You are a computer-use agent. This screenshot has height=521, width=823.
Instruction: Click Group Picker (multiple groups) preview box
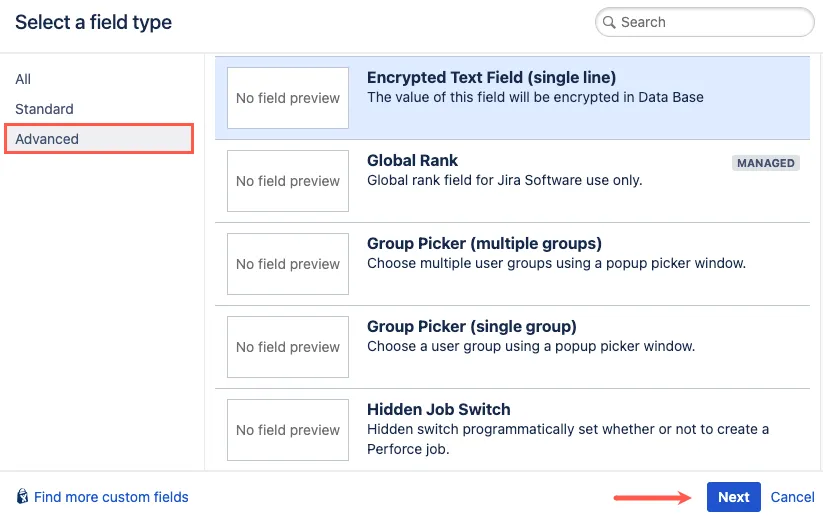coord(288,264)
